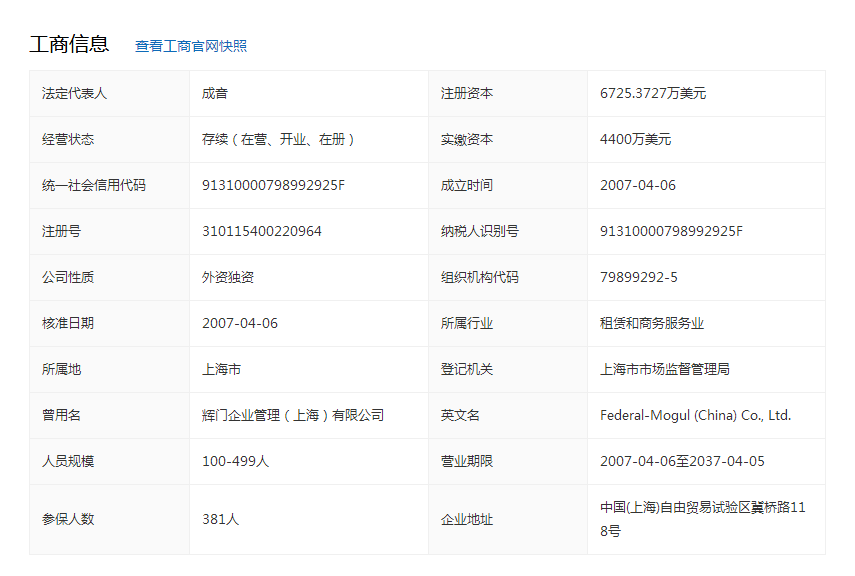The image size is (855, 576).
Task: Select founding date beside 成立时间
Action: 637,185
